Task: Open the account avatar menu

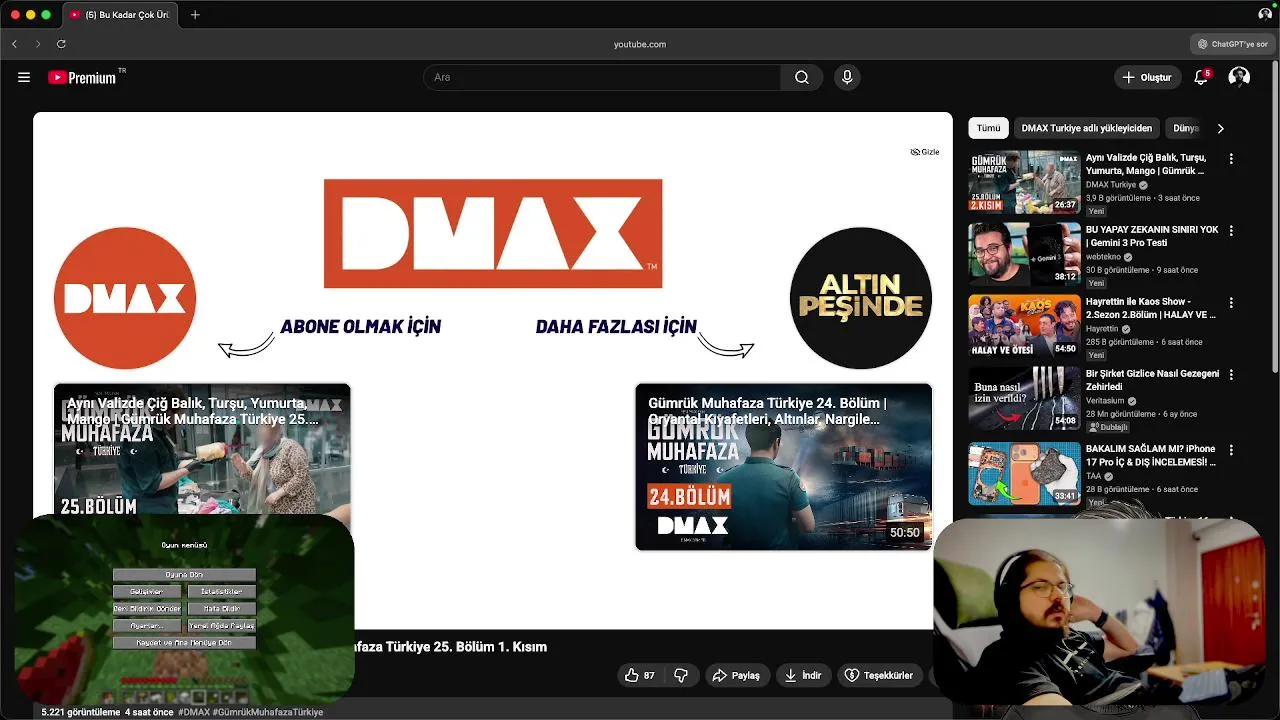Action: point(1239,77)
